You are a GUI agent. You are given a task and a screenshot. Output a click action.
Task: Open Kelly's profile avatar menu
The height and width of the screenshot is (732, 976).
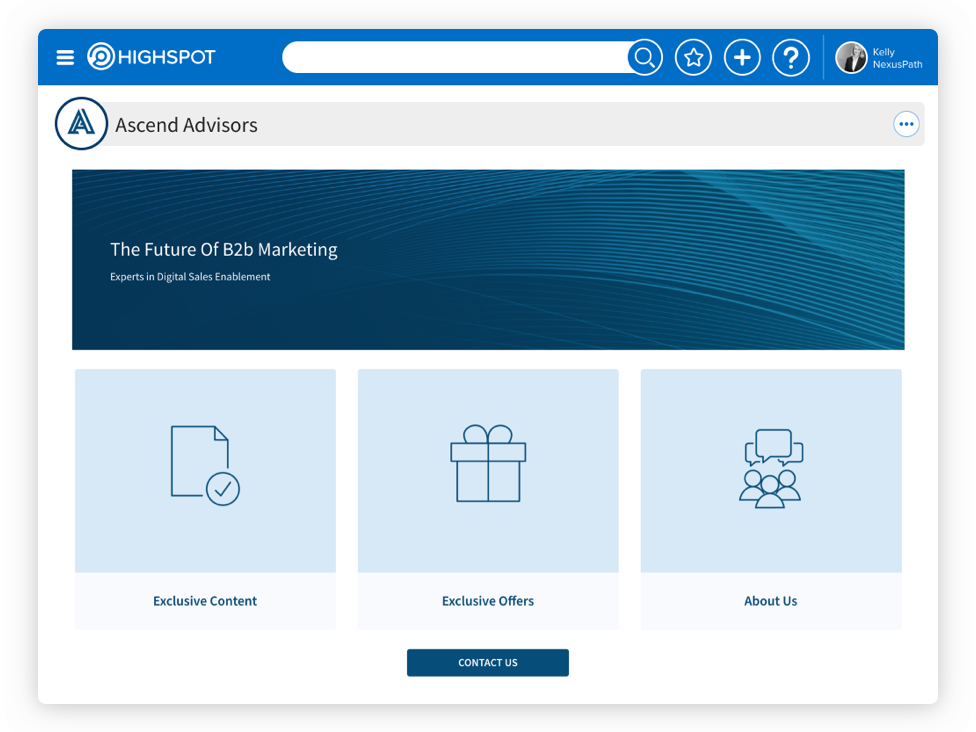tap(851, 58)
